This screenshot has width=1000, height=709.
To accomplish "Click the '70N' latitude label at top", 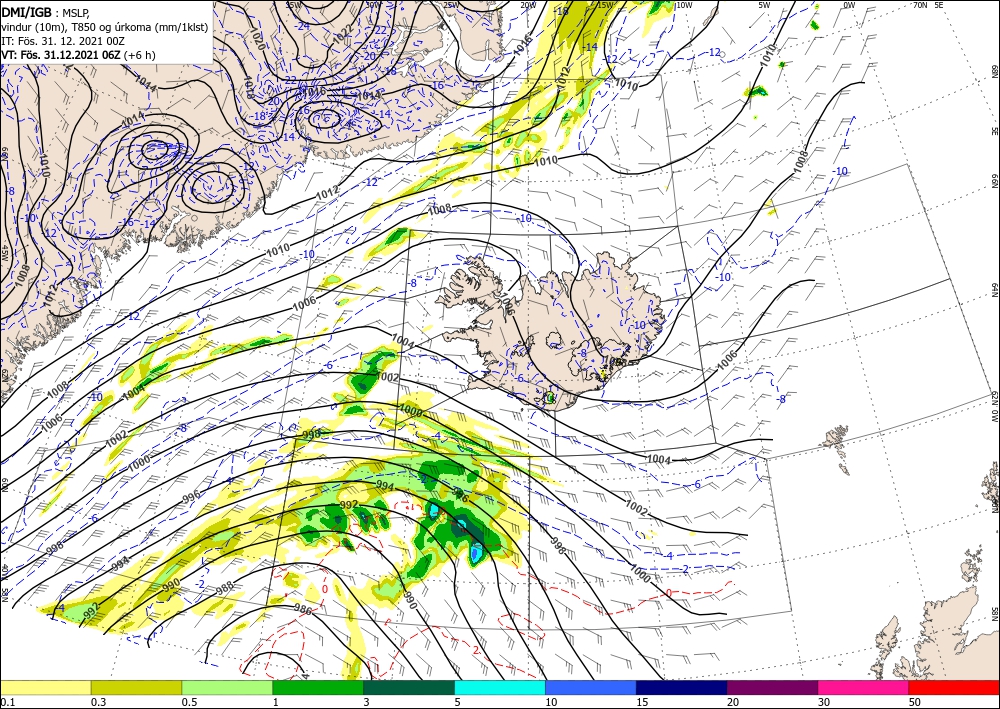I will click(x=920, y=5).
